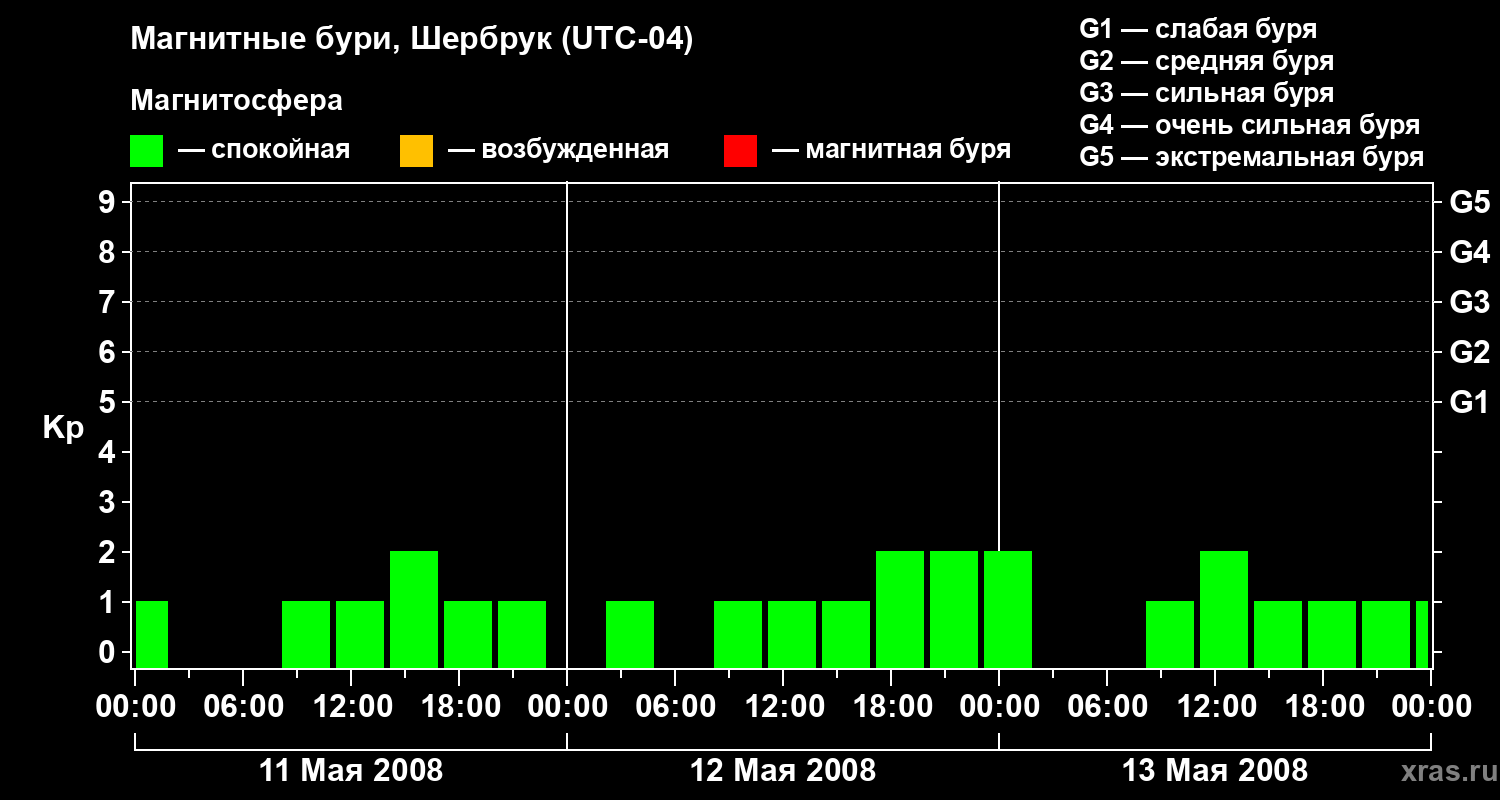The width and height of the screenshot is (1500, 800).
Task: Click the 'G1 — слабая буря' legend line
Action: pos(1198,29)
